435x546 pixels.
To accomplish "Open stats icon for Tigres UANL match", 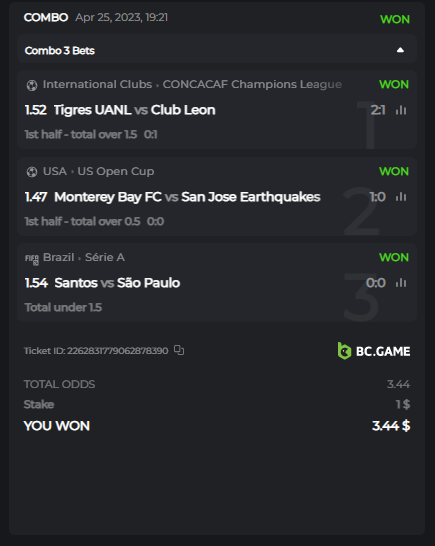I will (401, 110).
